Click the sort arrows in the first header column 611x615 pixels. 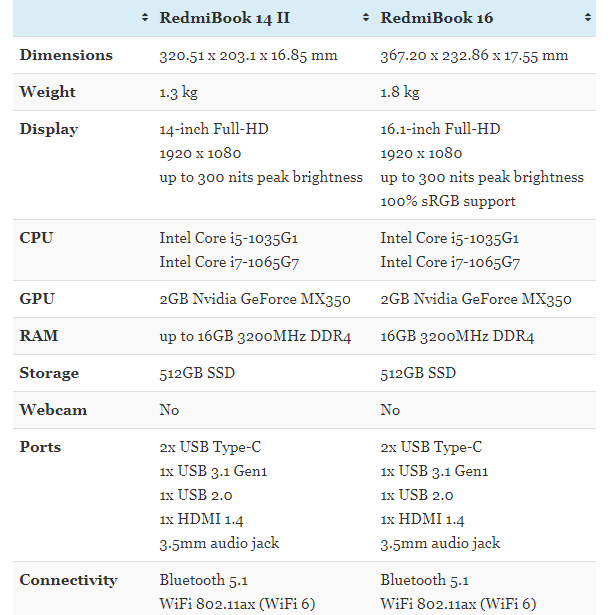click(145, 18)
